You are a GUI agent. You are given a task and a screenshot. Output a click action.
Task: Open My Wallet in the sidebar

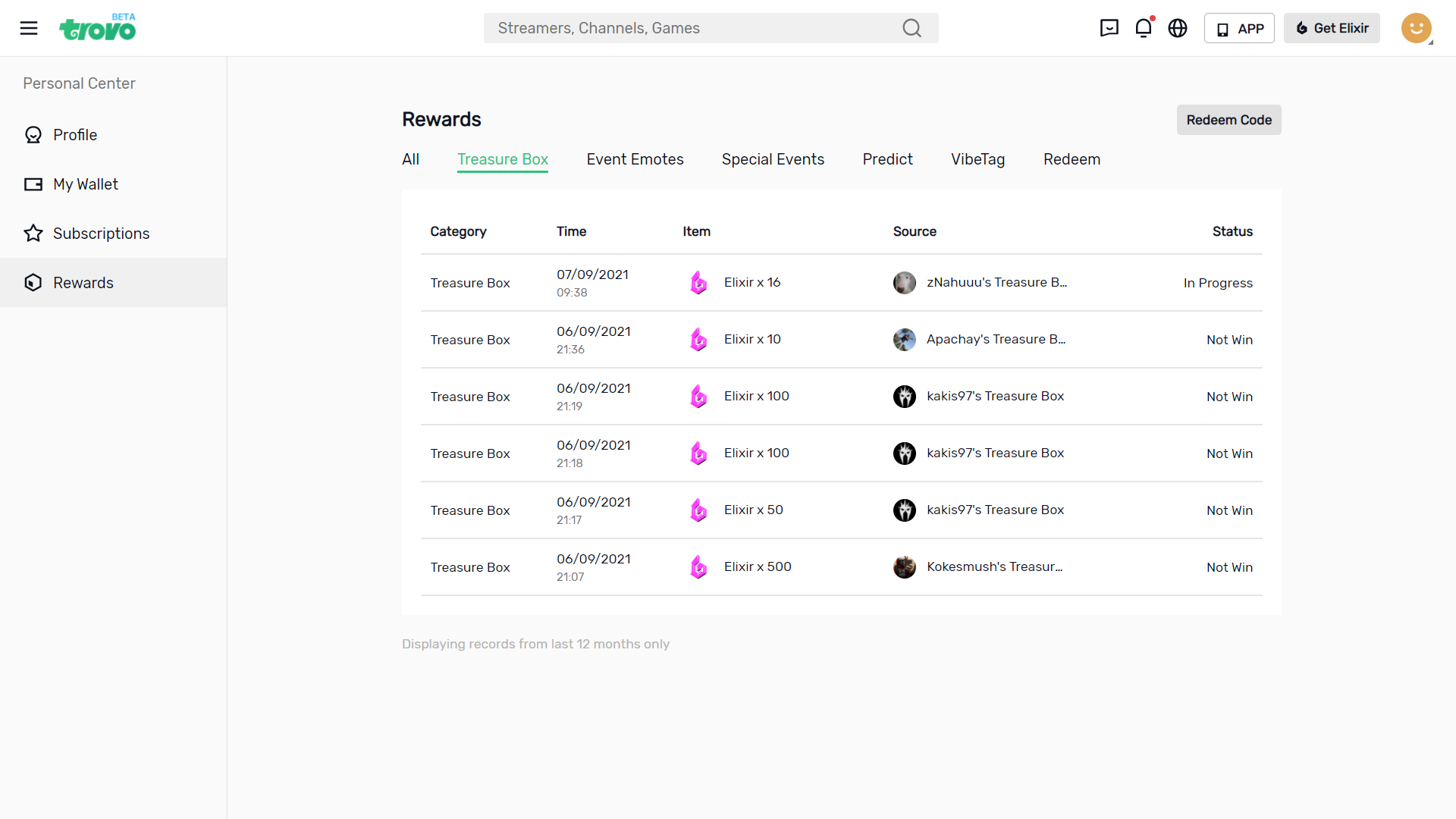[85, 184]
